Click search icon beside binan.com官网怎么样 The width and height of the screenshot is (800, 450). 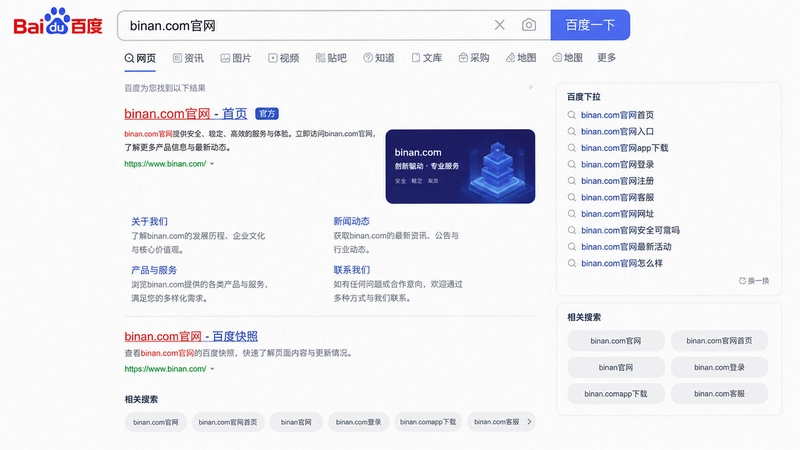(572, 263)
